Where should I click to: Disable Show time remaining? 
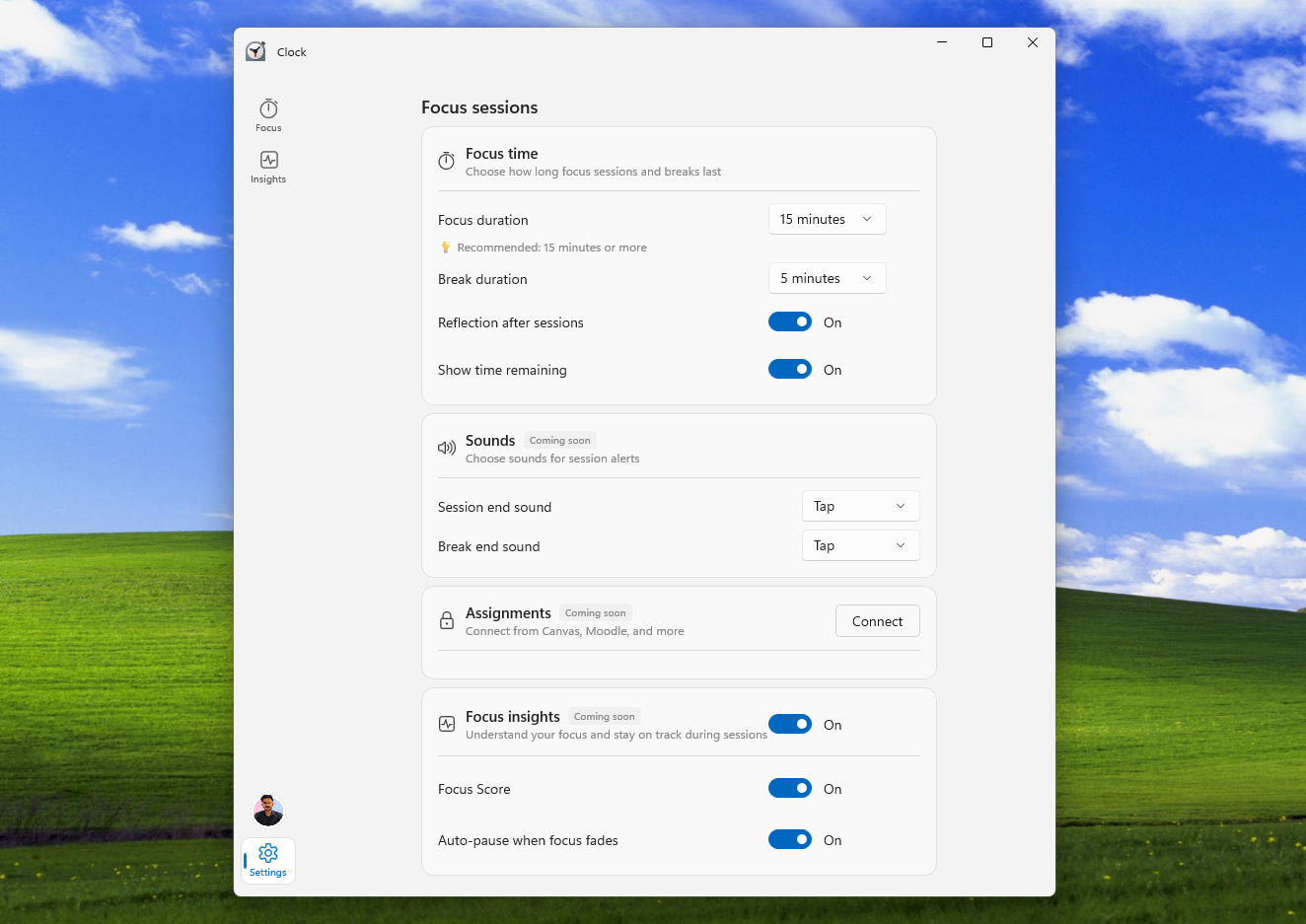click(x=789, y=369)
